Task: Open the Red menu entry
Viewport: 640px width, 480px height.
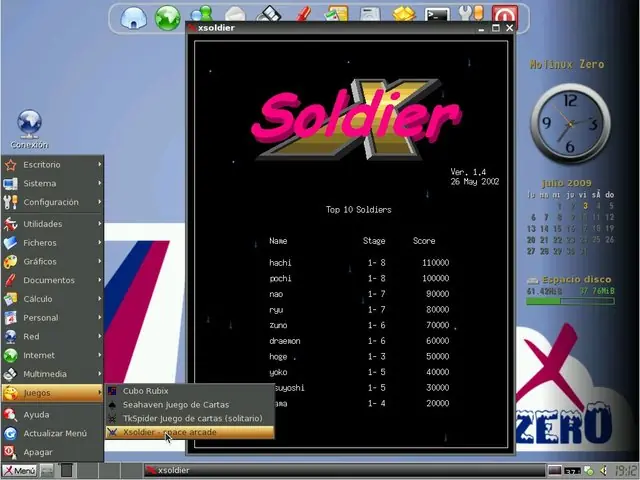Action: pos(52,336)
